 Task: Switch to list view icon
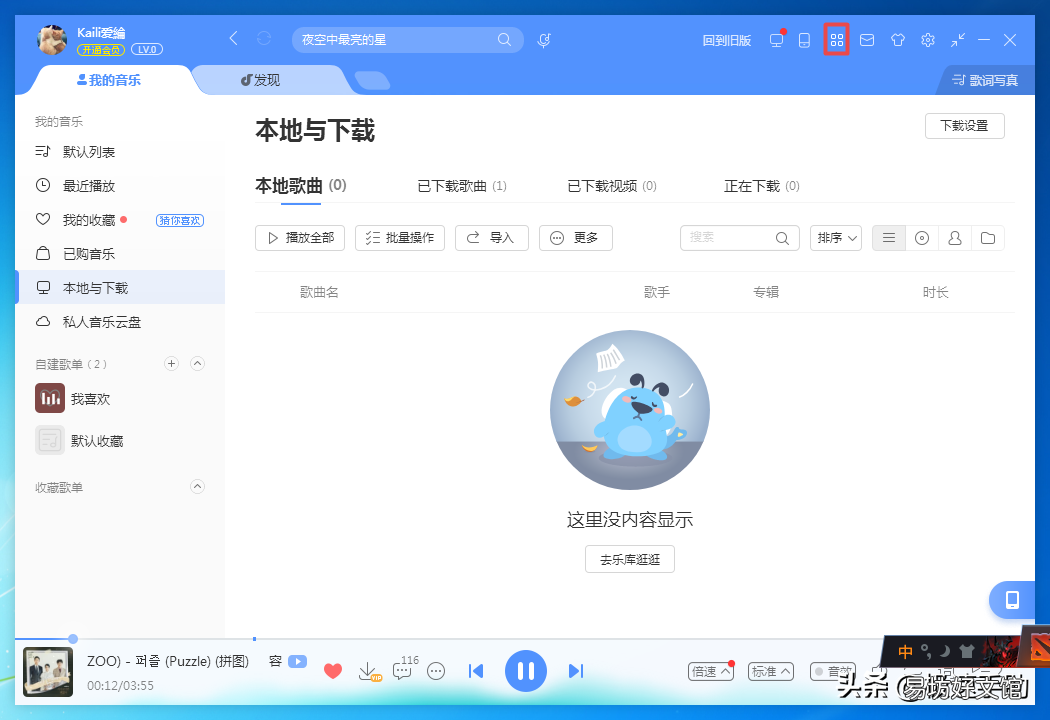pyautogui.click(x=889, y=238)
